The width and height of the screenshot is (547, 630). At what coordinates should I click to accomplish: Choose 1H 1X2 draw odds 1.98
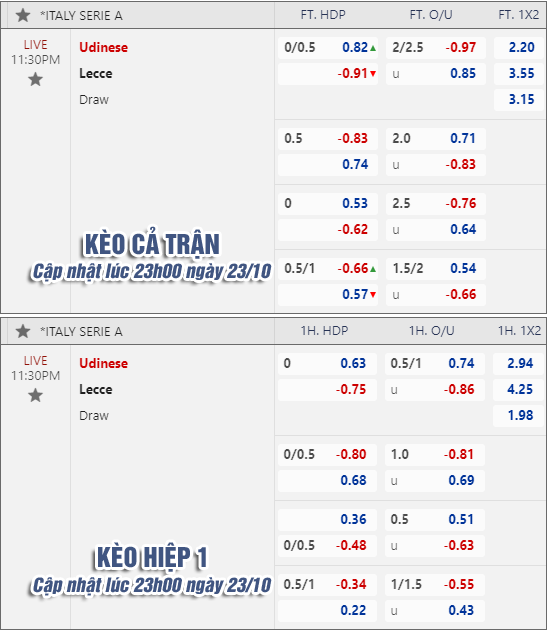point(518,415)
